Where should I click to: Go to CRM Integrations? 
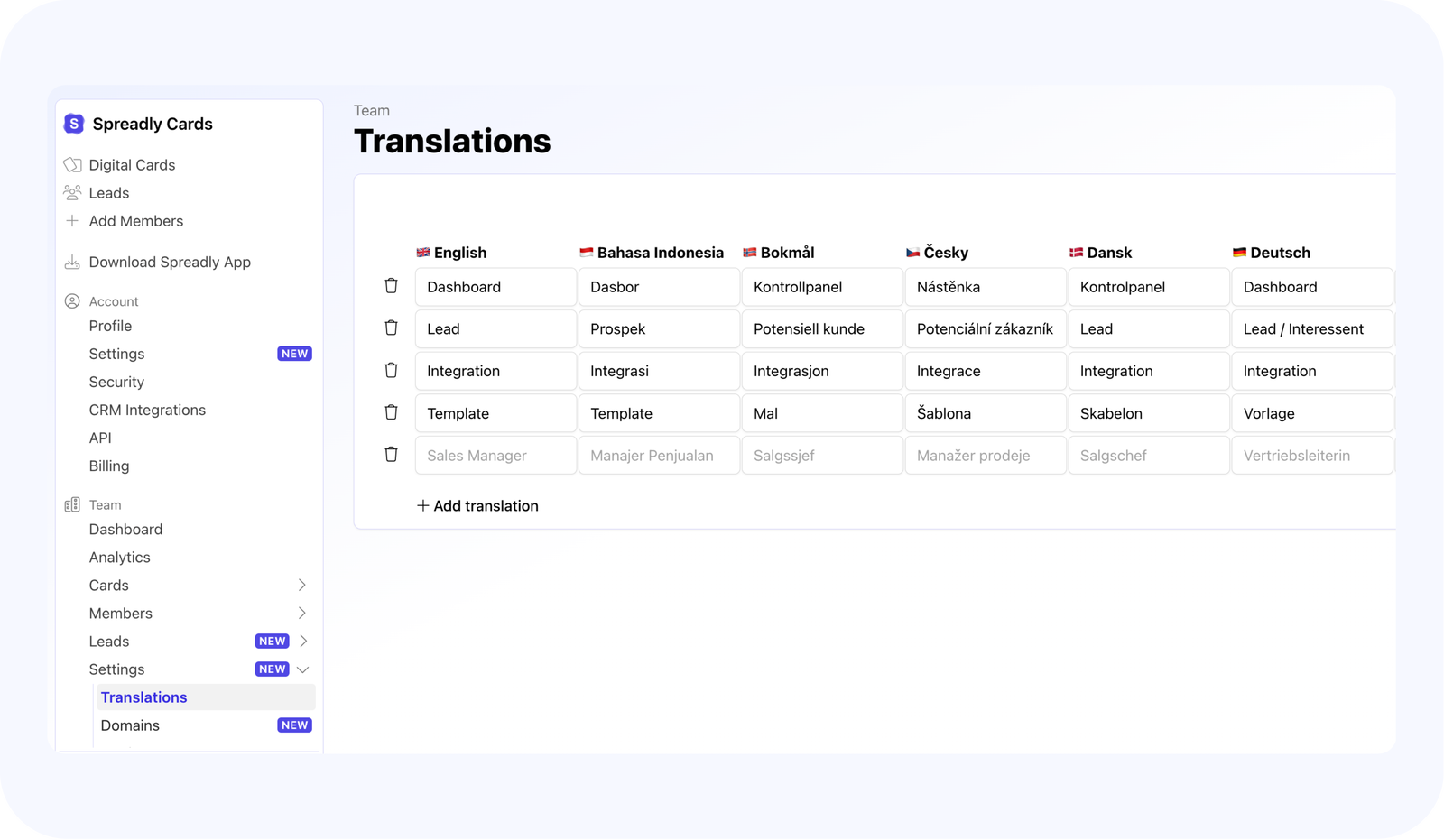(147, 410)
